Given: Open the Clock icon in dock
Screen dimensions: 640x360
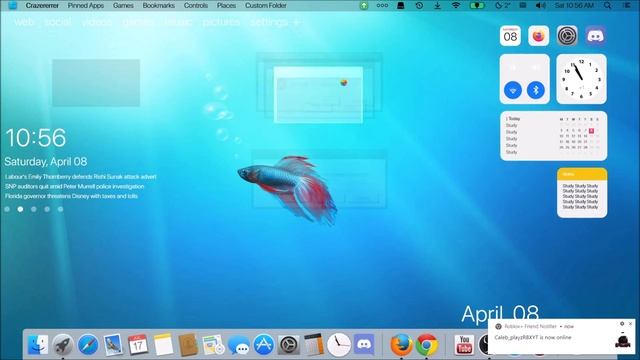Looking at the screenshot, I should (339, 345).
